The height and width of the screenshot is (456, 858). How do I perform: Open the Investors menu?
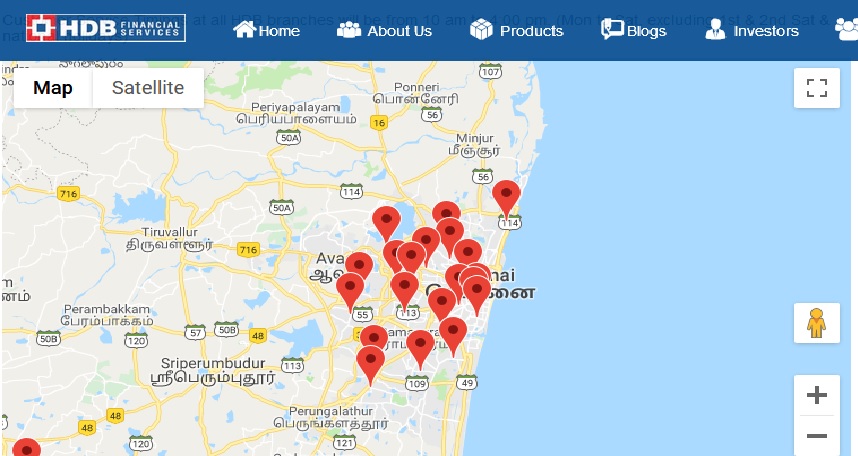click(x=752, y=30)
